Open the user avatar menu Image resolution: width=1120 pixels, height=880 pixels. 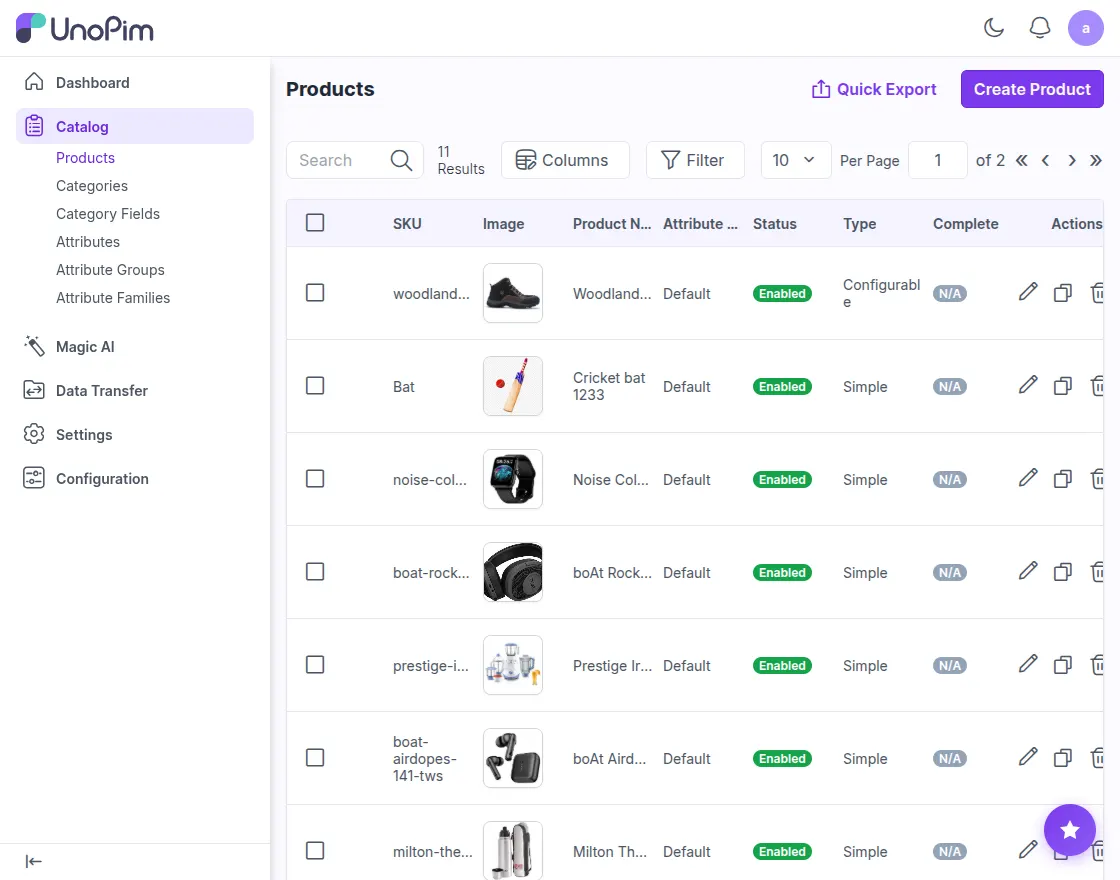coord(1085,28)
